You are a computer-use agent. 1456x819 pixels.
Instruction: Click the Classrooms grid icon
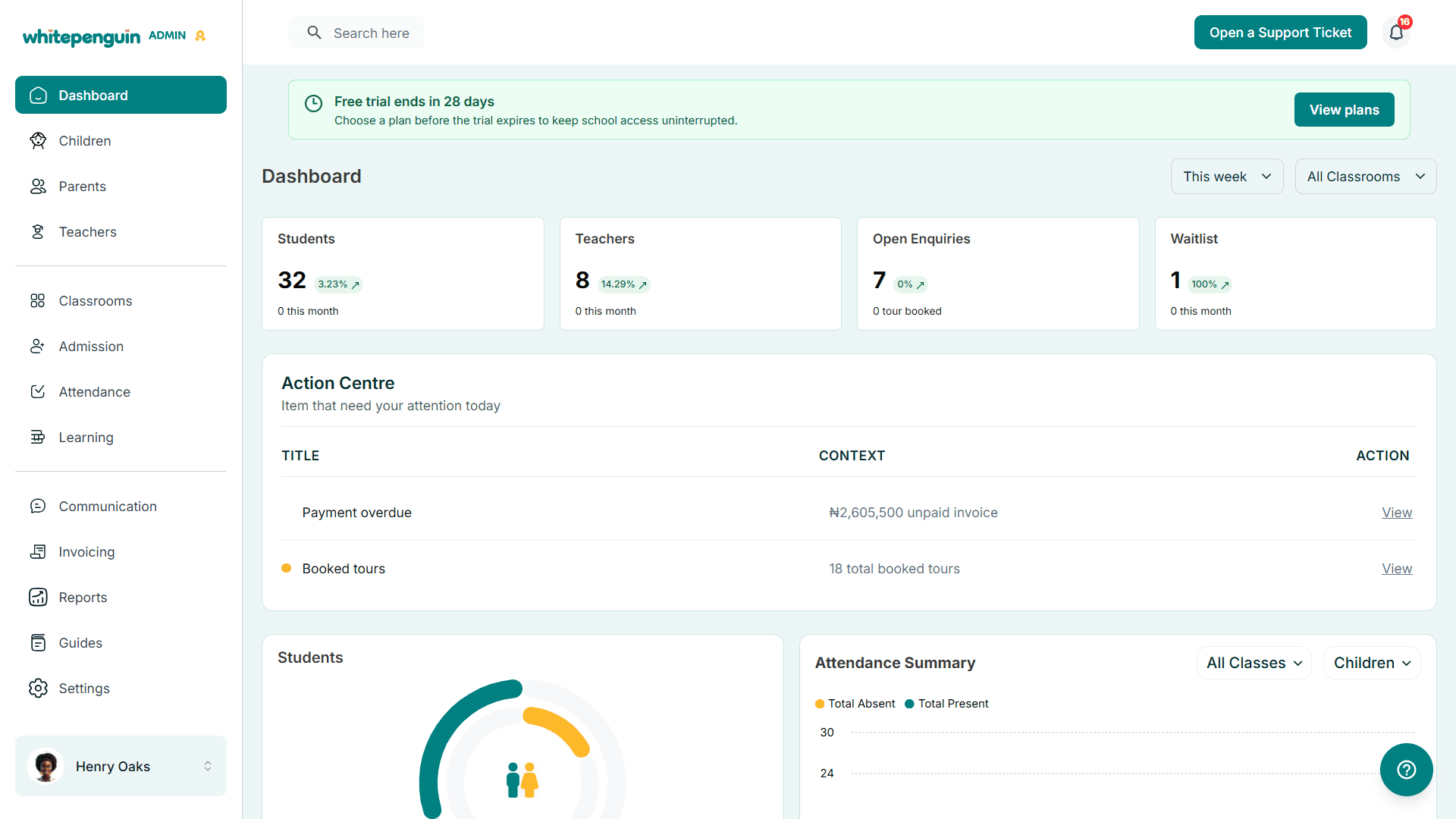tap(38, 300)
